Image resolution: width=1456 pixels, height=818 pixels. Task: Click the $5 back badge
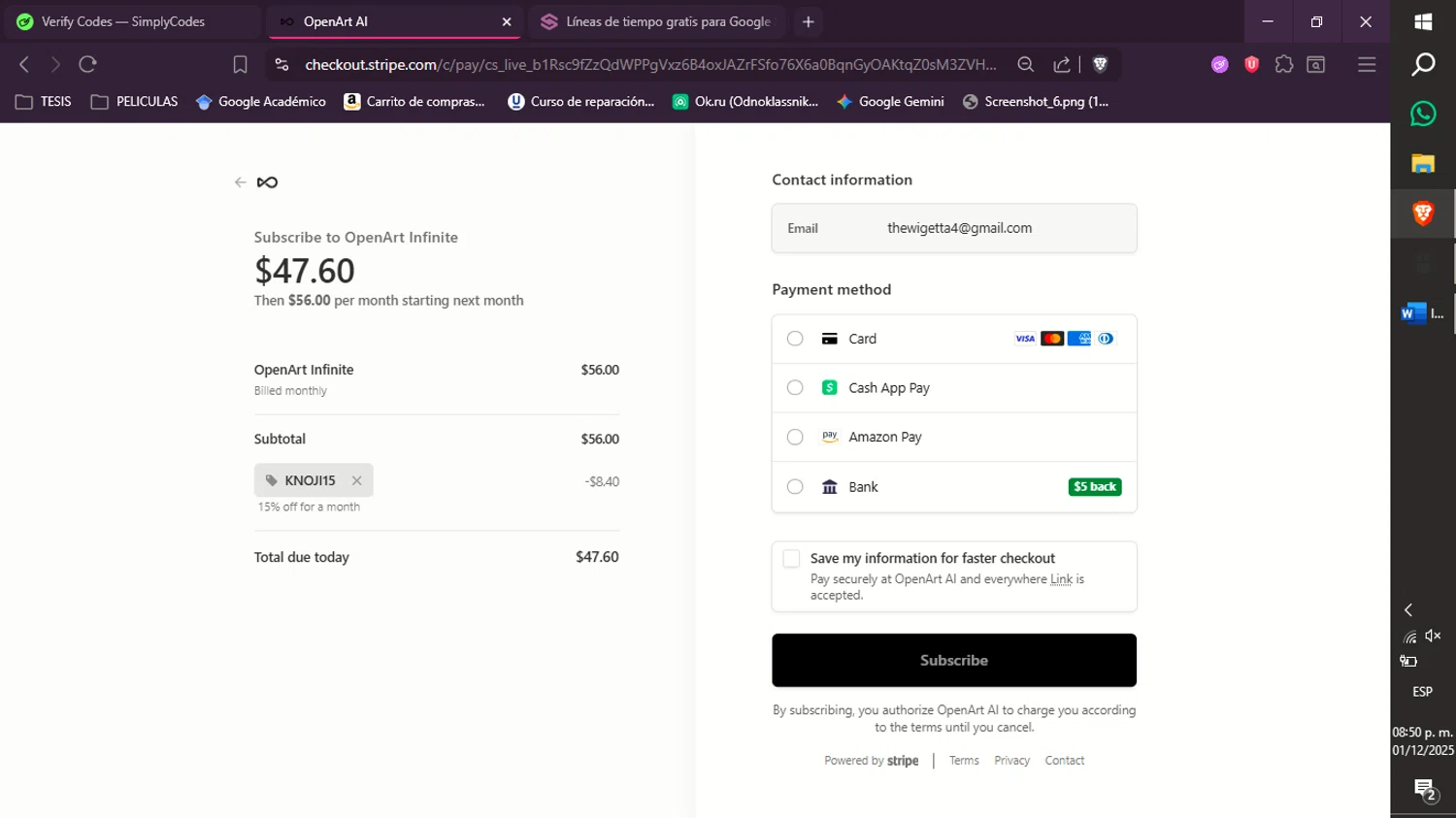click(x=1095, y=487)
